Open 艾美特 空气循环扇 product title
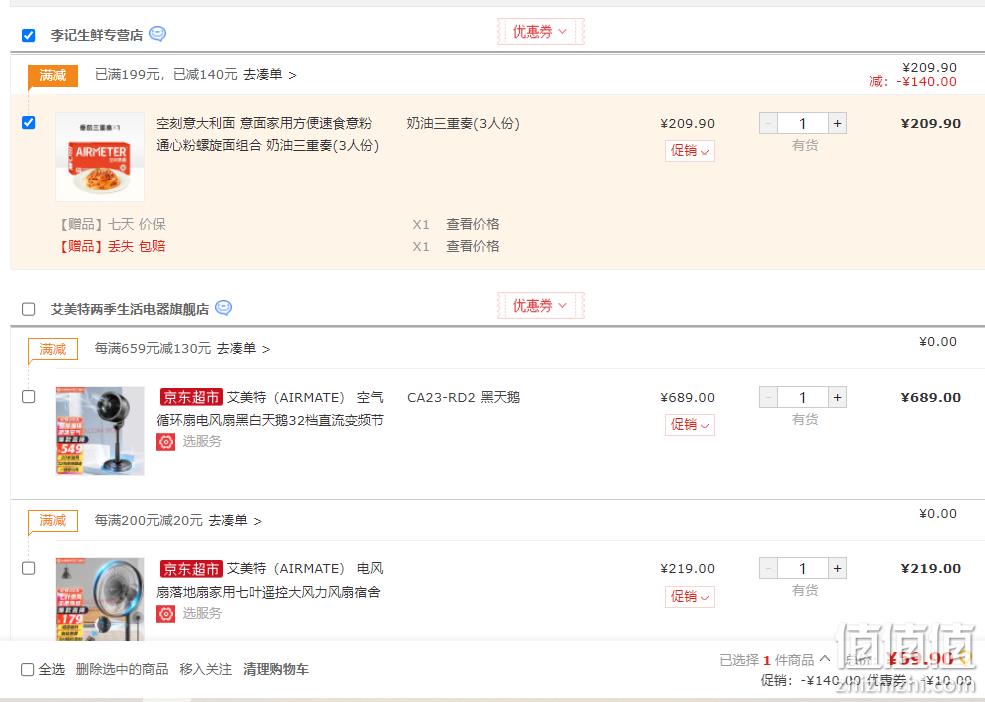The height and width of the screenshot is (702, 985). (x=270, y=409)
